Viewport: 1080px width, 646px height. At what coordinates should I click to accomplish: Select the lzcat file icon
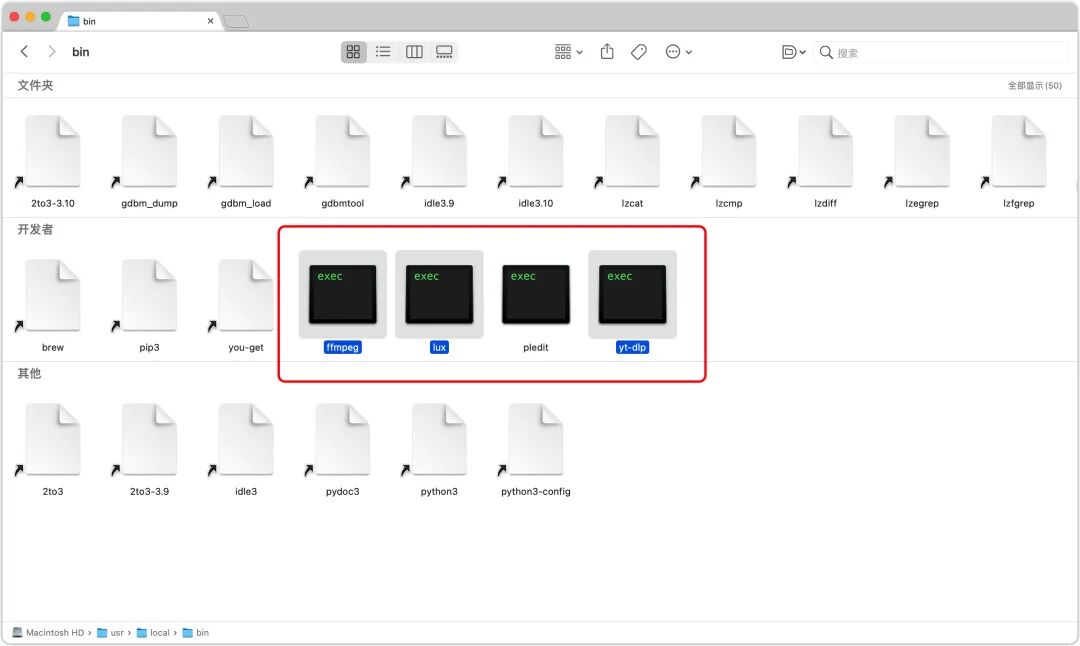tap(632, 152)
